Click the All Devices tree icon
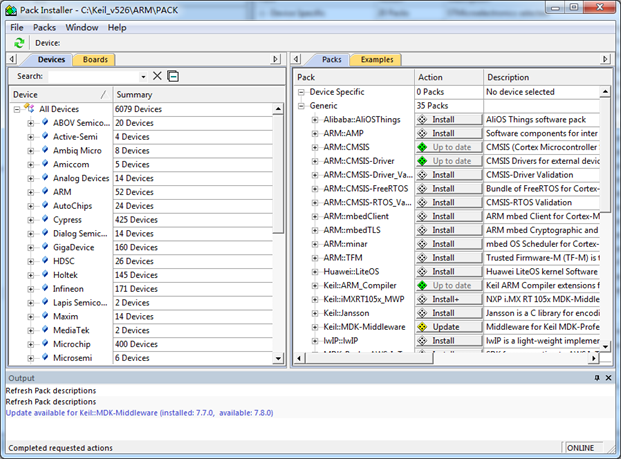Image resolution: width=621 pixels, height=459 pixels. pyautogui.click(x=30, y=109)
